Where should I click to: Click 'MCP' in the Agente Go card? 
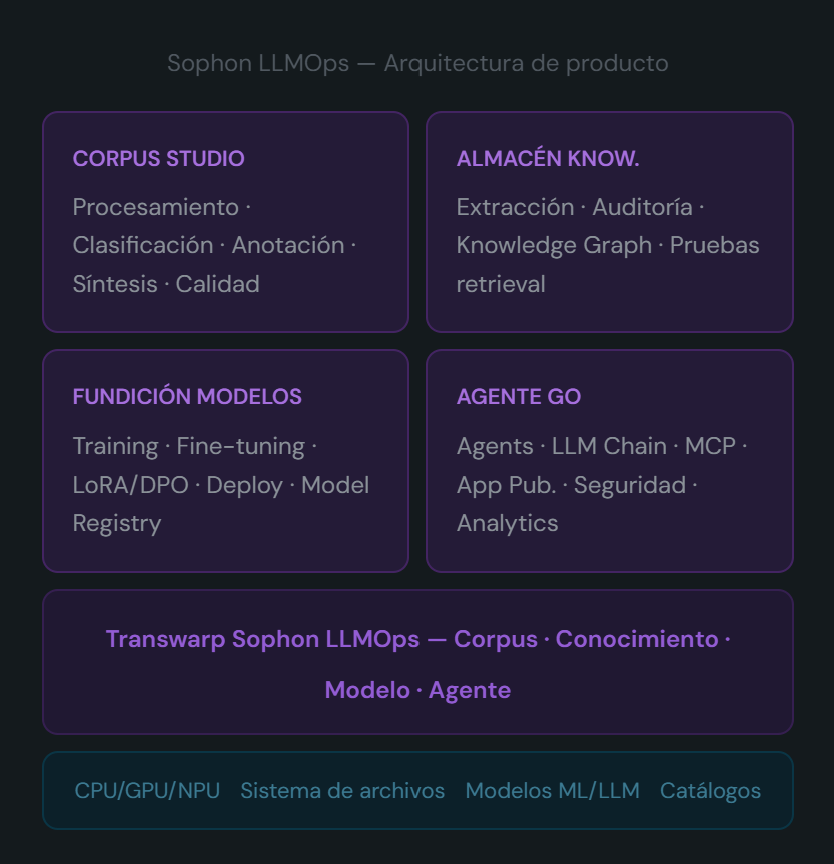click(x=709, y=446)
